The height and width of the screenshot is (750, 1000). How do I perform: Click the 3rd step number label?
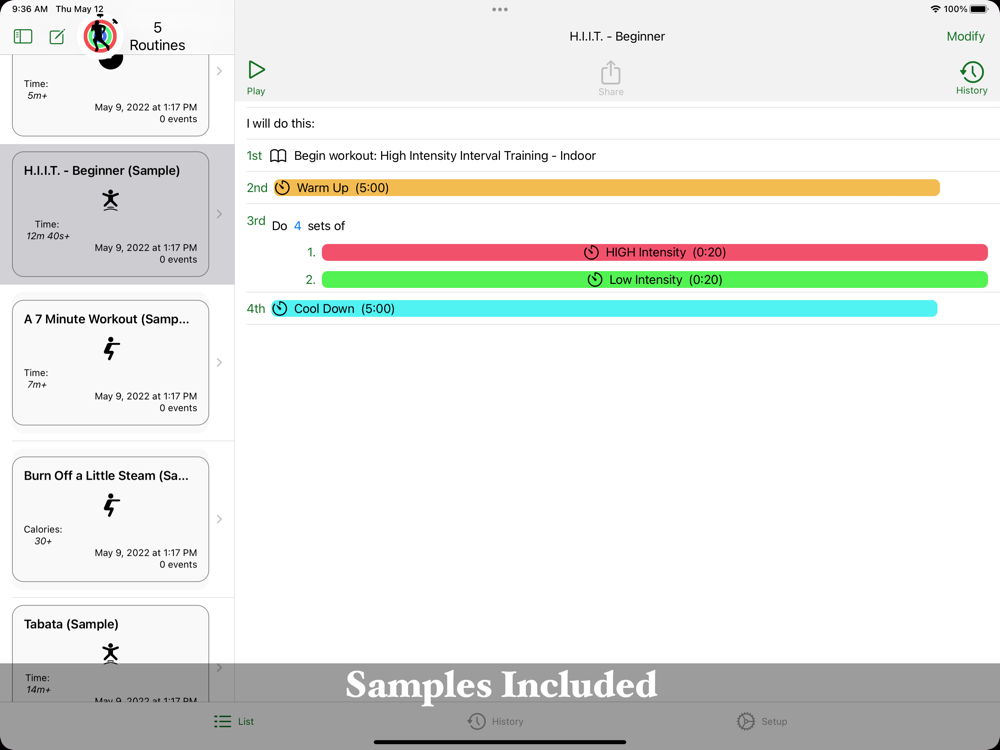click(256, 221)
